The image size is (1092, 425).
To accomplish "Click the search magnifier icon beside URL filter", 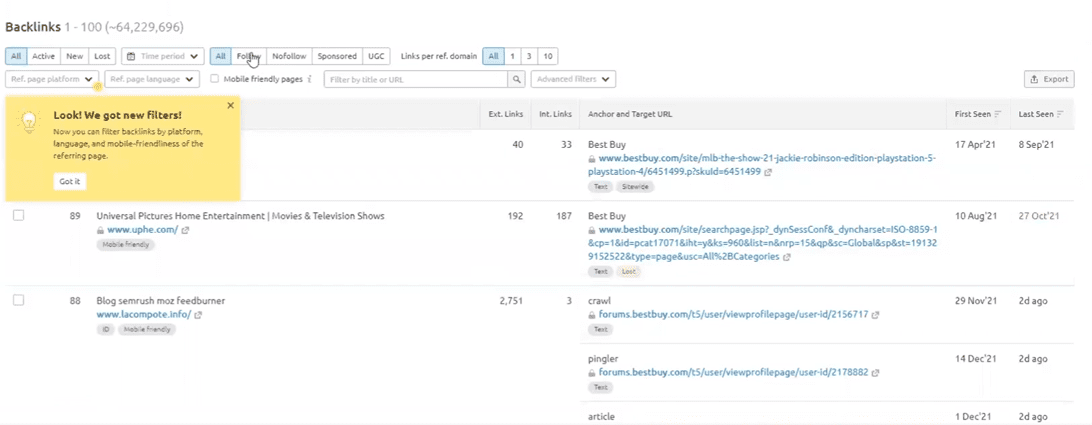I will click(x=517, y=79).
